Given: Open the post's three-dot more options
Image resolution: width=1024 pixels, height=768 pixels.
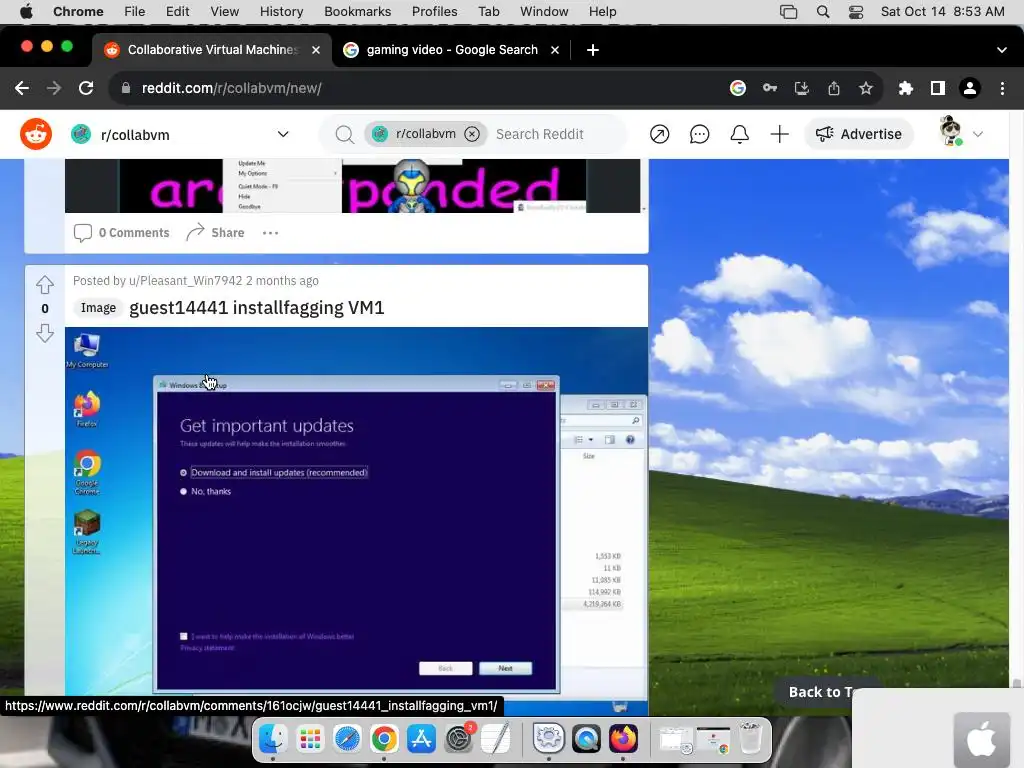Looking at the screenshot, I should pos(270,232).
